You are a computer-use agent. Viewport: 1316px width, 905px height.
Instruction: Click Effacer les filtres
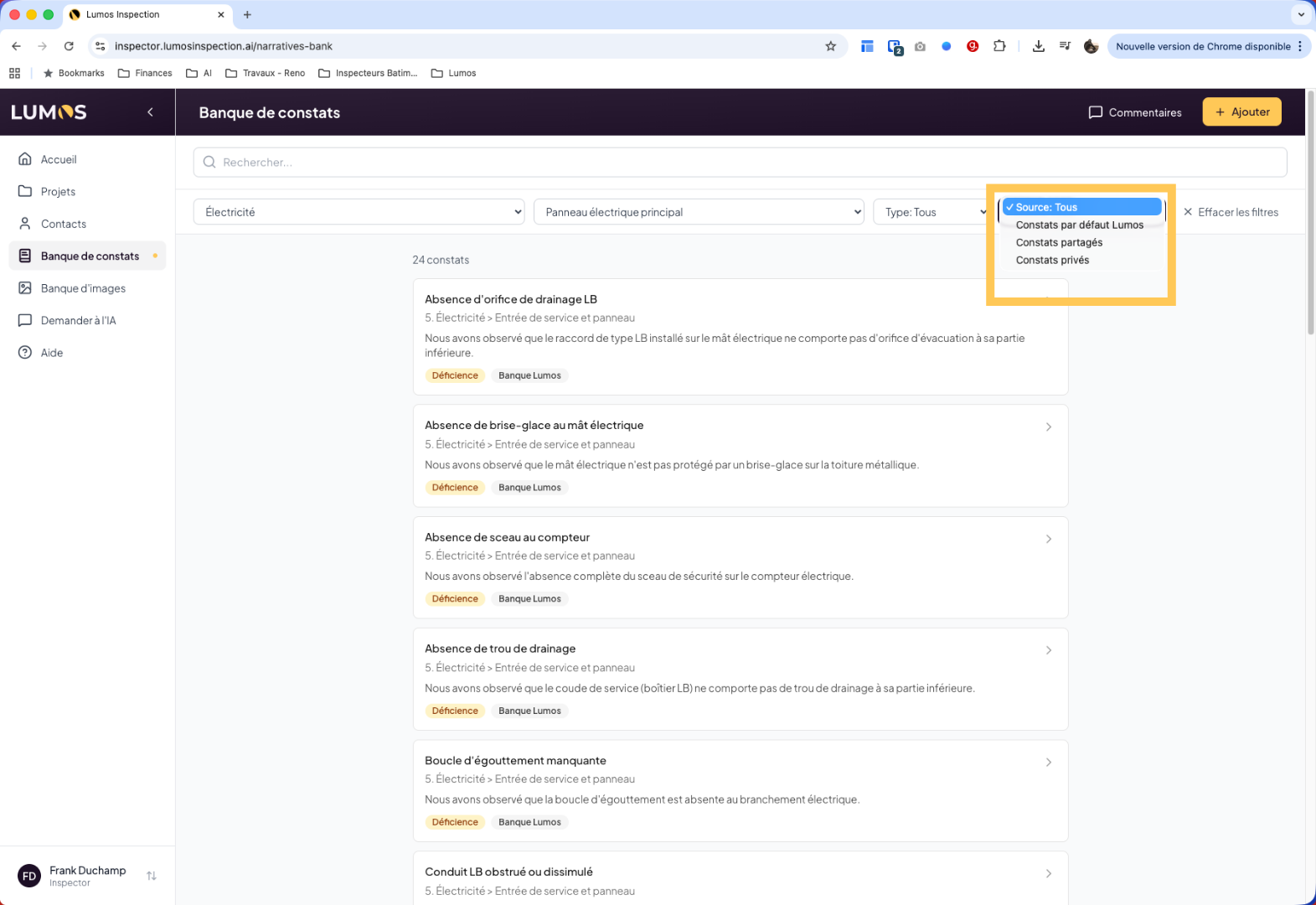tap(1231, 212)
